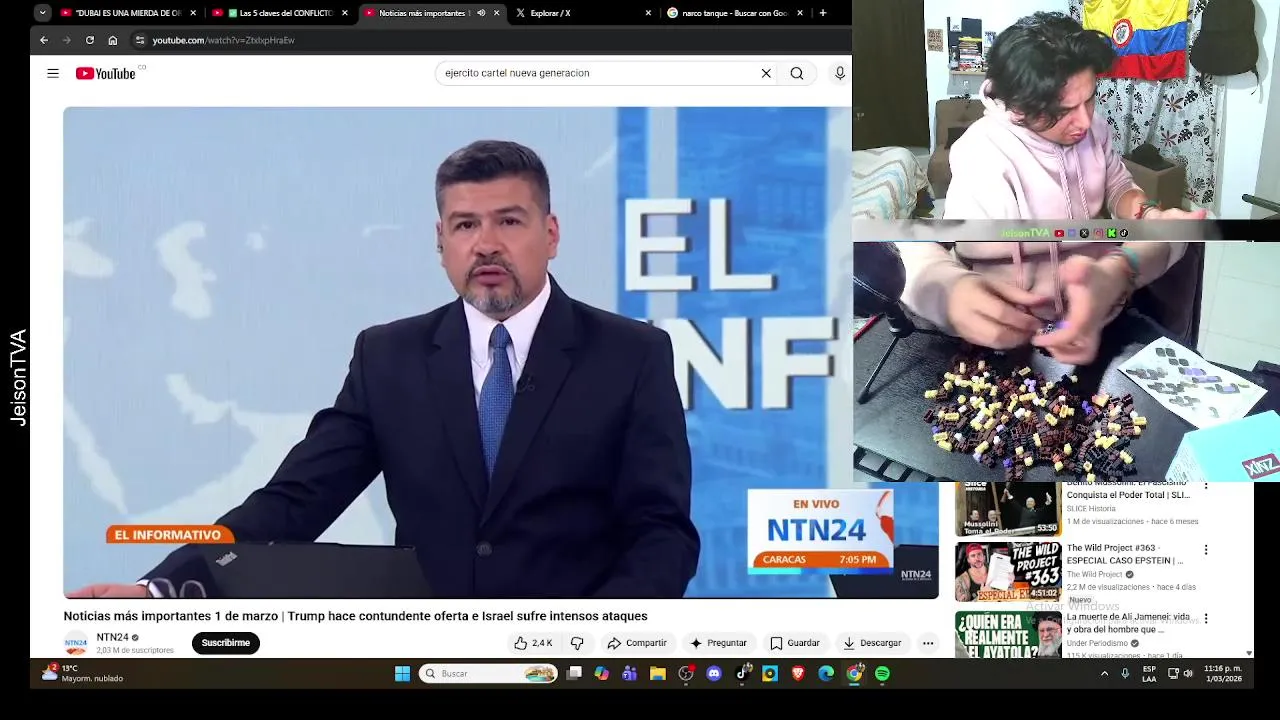Viewport: 1280px width, 720px height.
Task: View site information icon in address bar
Action: (140, 40)
